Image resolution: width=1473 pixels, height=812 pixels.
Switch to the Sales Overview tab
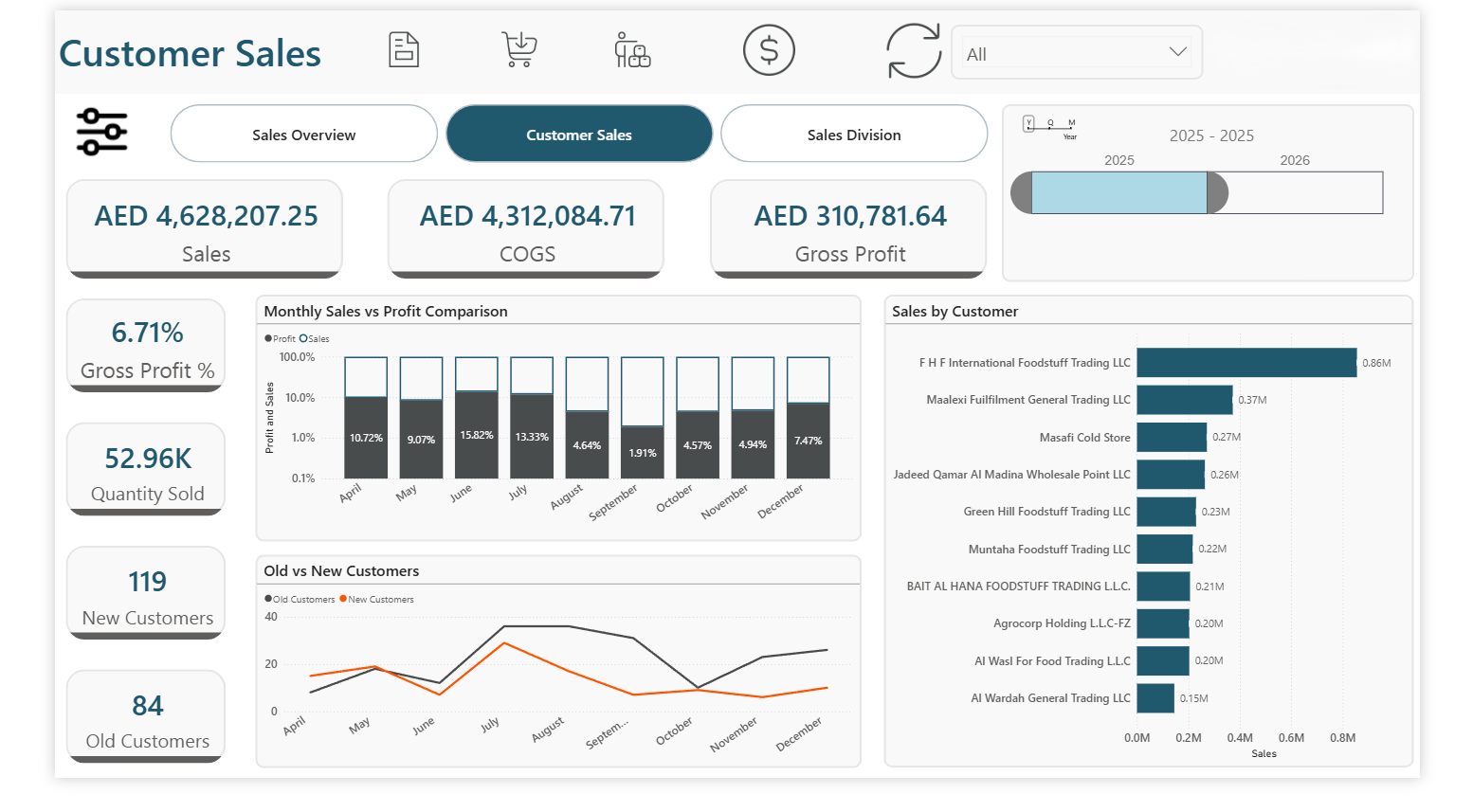303,134
